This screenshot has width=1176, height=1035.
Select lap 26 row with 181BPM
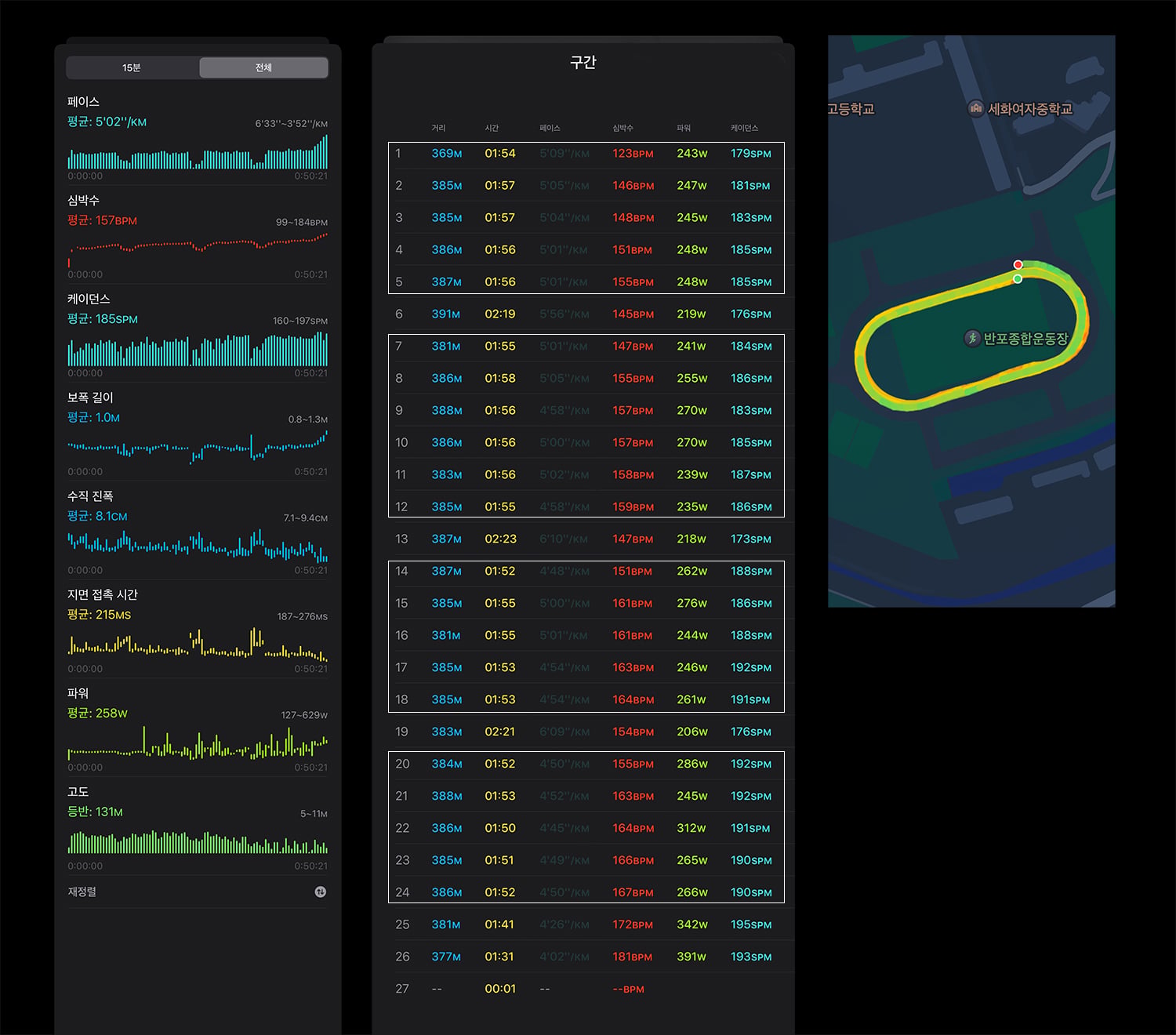586,957
